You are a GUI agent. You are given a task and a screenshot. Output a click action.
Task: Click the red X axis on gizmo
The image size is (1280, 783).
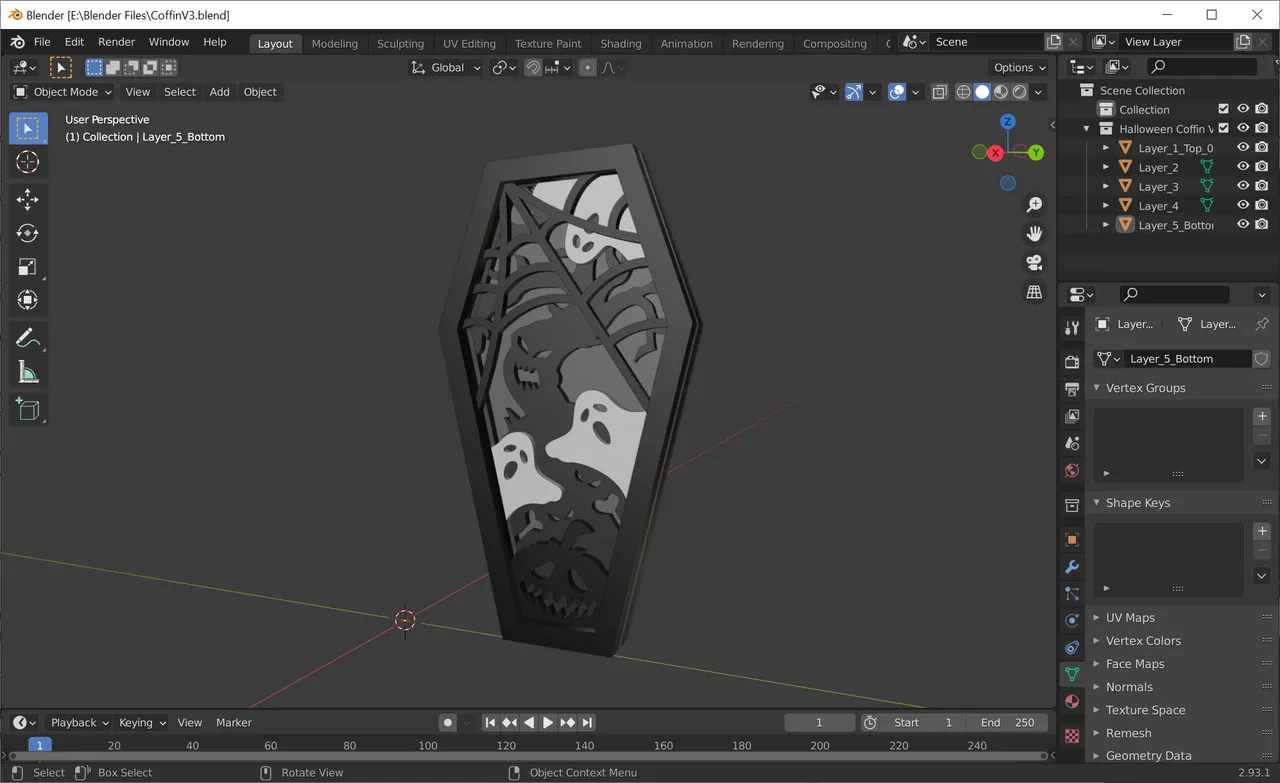coord(995,153)
